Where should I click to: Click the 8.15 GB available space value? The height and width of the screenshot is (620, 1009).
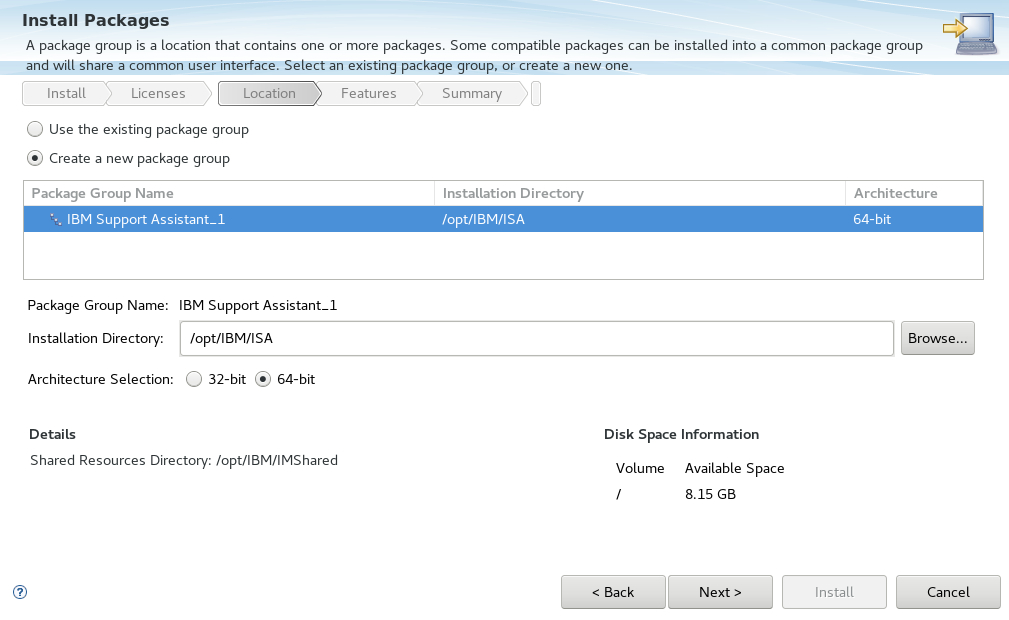[710, 494]
